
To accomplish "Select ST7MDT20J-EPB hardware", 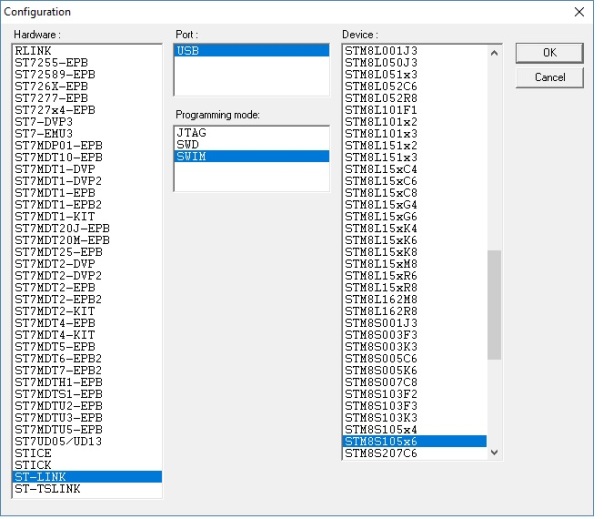I will (x=87, y=228).
